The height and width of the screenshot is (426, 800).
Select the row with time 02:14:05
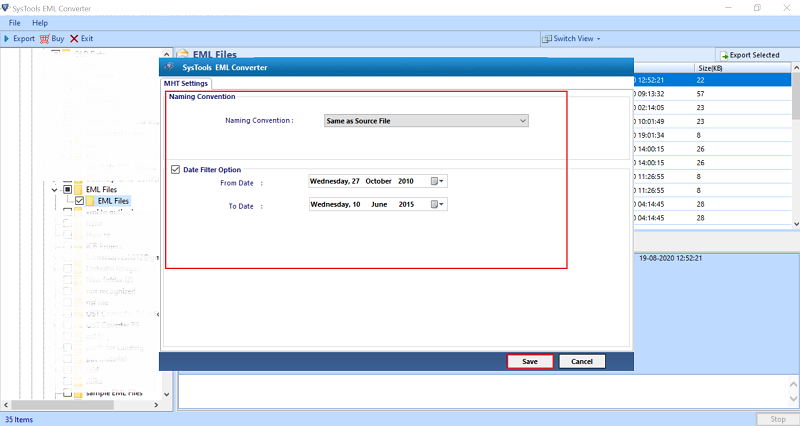[713, 108]
